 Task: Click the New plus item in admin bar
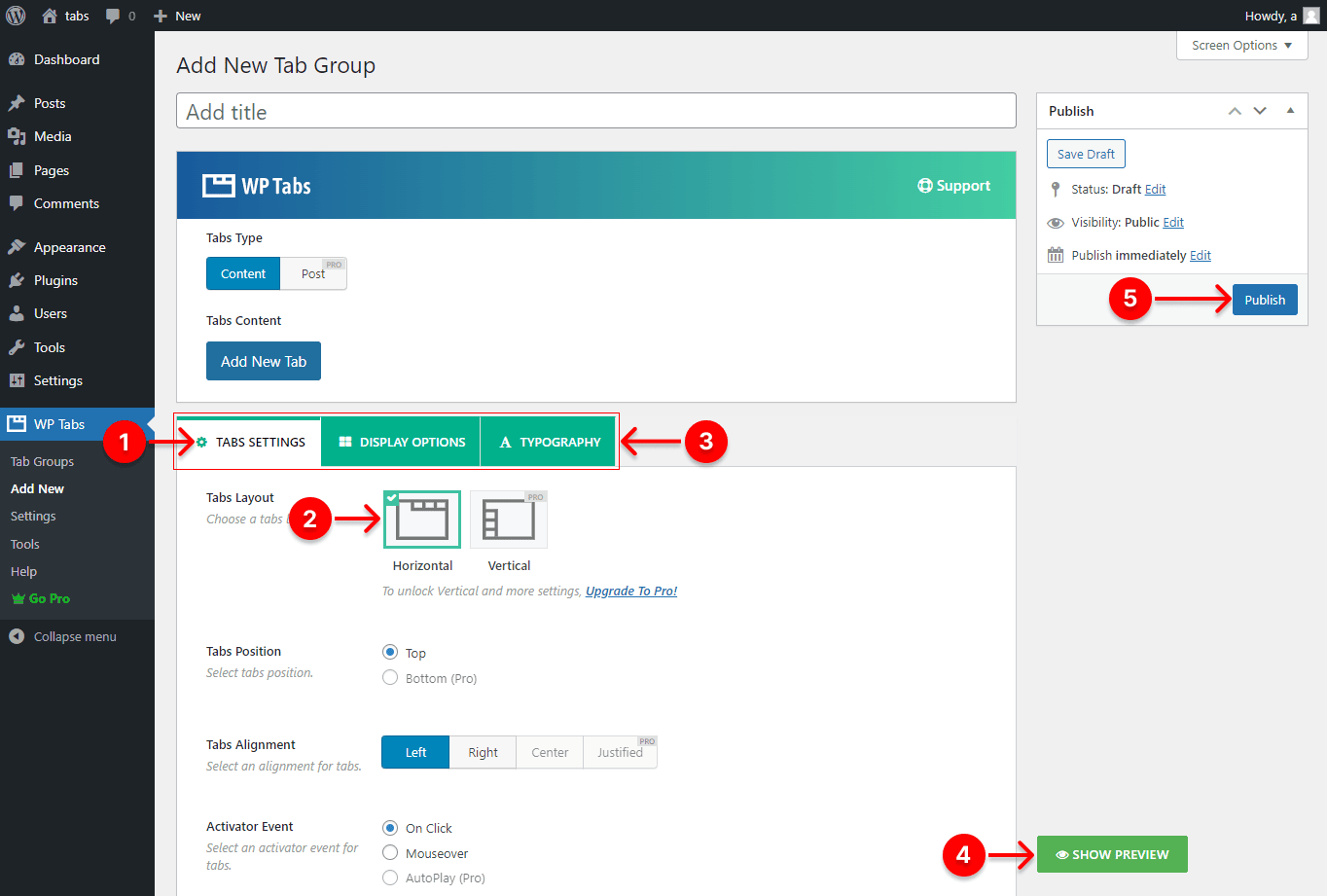click(x=177, y=16)
